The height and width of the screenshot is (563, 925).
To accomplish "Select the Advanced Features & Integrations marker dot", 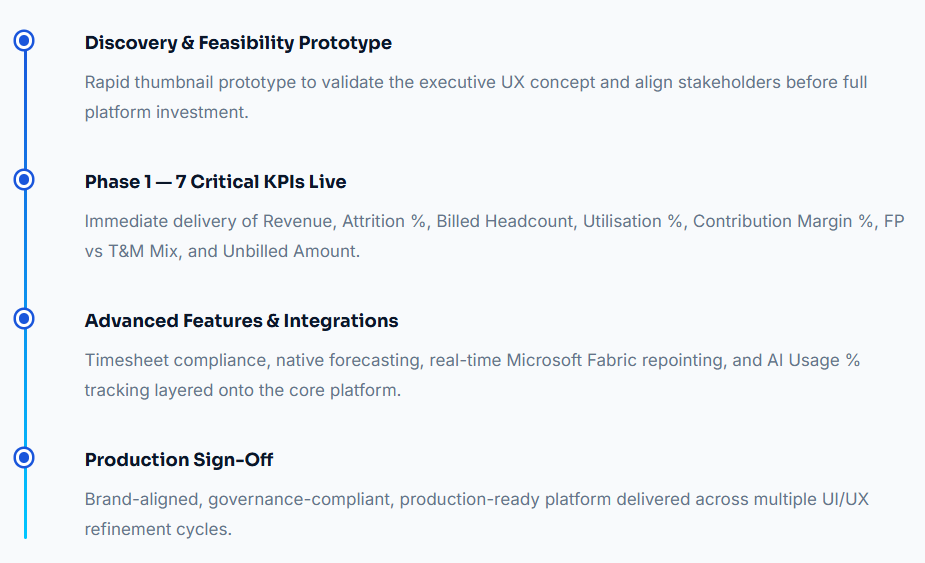I will coord(24,319).
